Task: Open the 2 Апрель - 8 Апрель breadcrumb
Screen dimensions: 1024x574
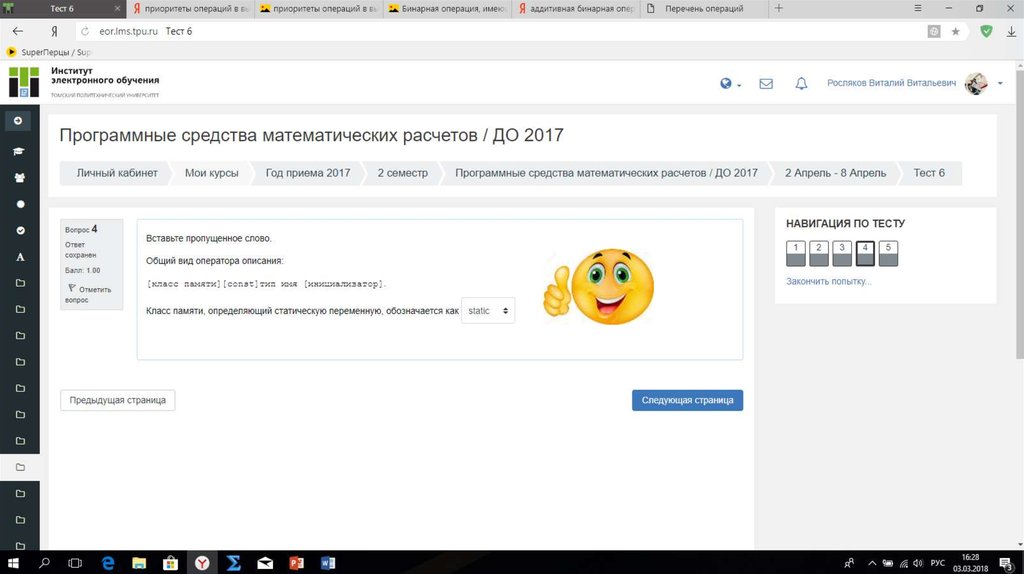Action: pyautogui.click(x=835, y=173)
